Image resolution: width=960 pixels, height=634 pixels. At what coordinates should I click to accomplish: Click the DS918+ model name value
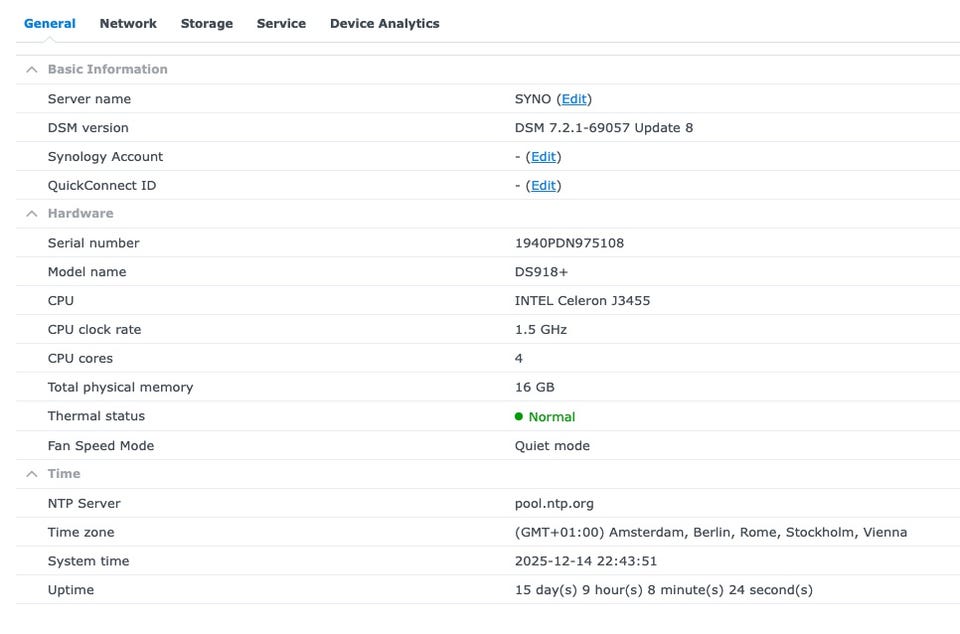click(541, 272)
